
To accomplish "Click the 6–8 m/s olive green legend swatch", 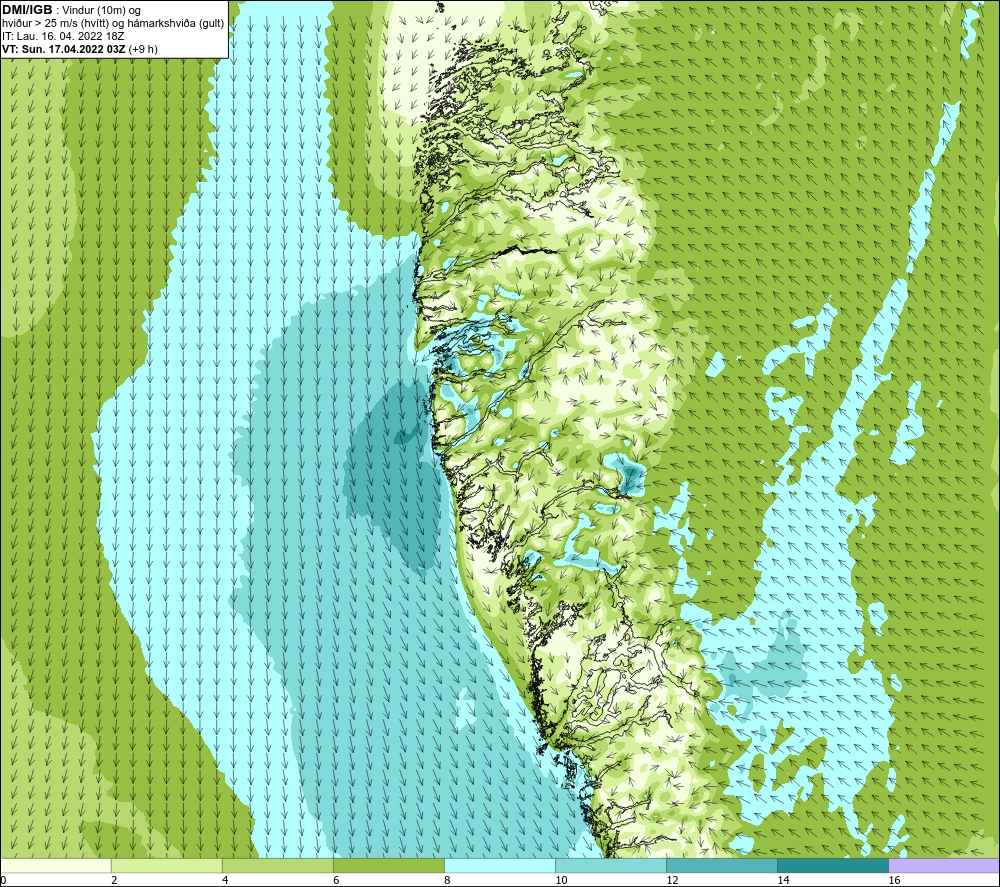I will click(x=389, y=866).
